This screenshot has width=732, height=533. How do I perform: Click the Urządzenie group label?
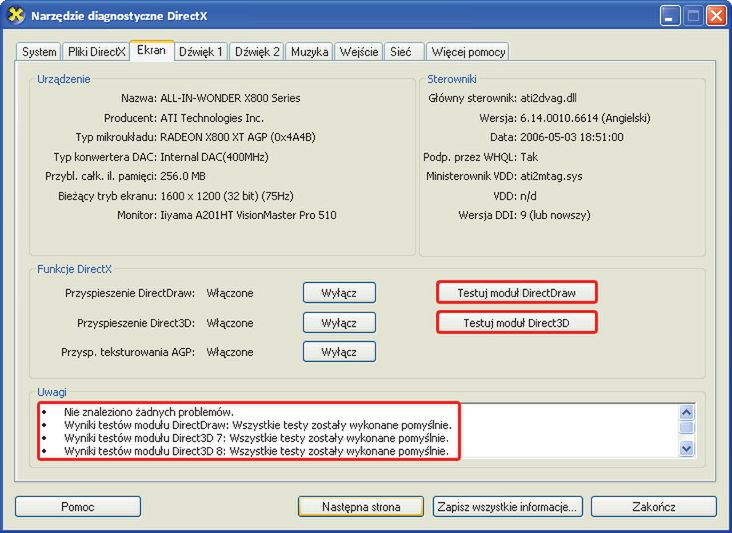(64, 79)
